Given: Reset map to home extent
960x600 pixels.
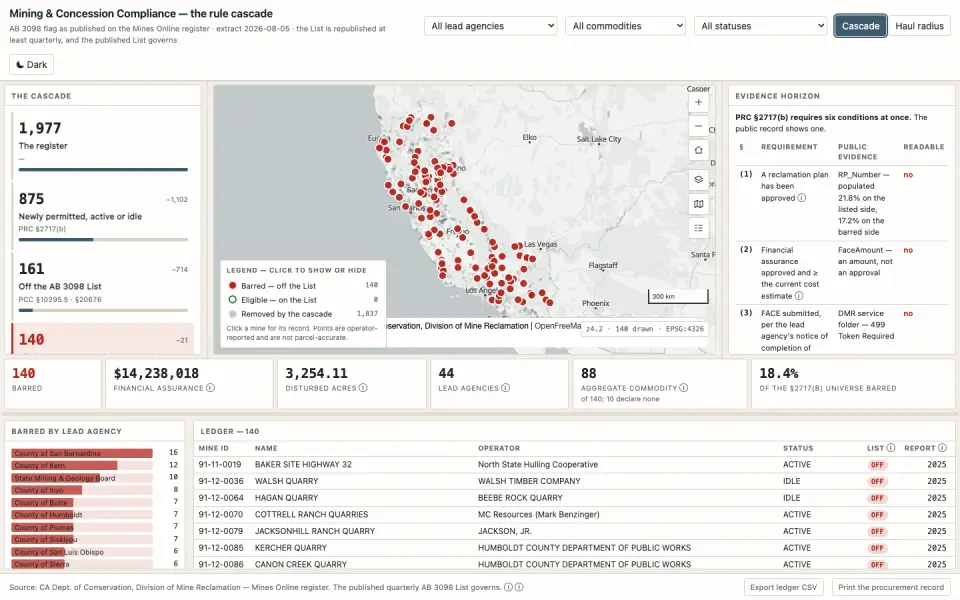Looking at the screenshot, I should click(x=699, y=150).
